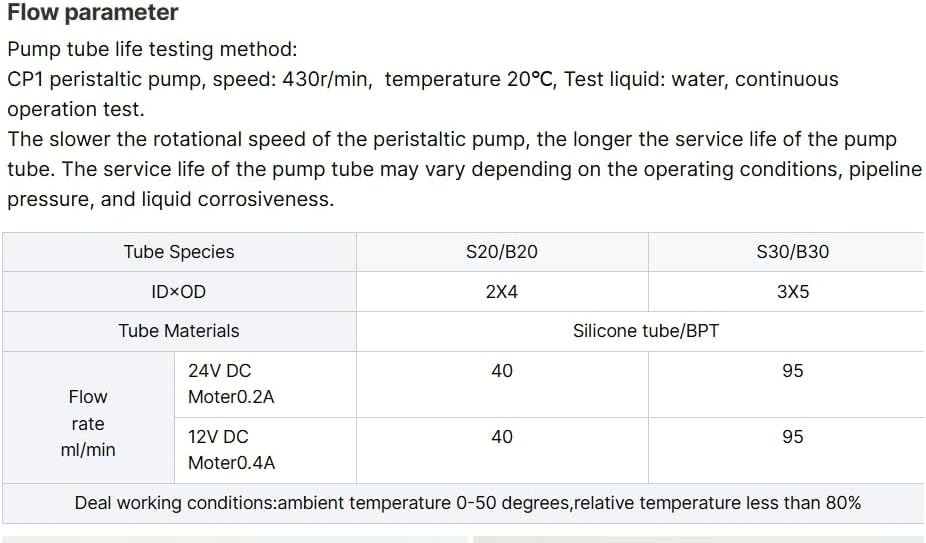Click the 40 value in the 24V DC row
926x543 pixels.
(x=502, y=371)
